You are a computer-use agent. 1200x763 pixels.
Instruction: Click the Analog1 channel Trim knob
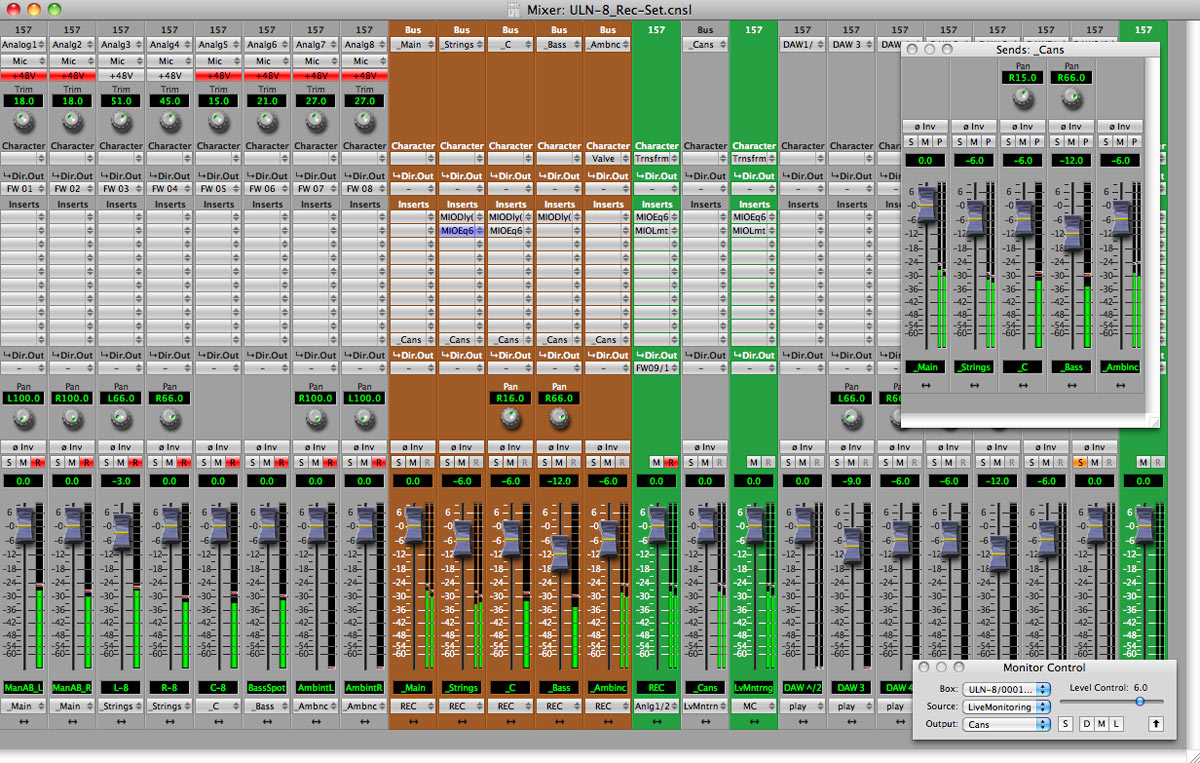(x=24, y=121)
